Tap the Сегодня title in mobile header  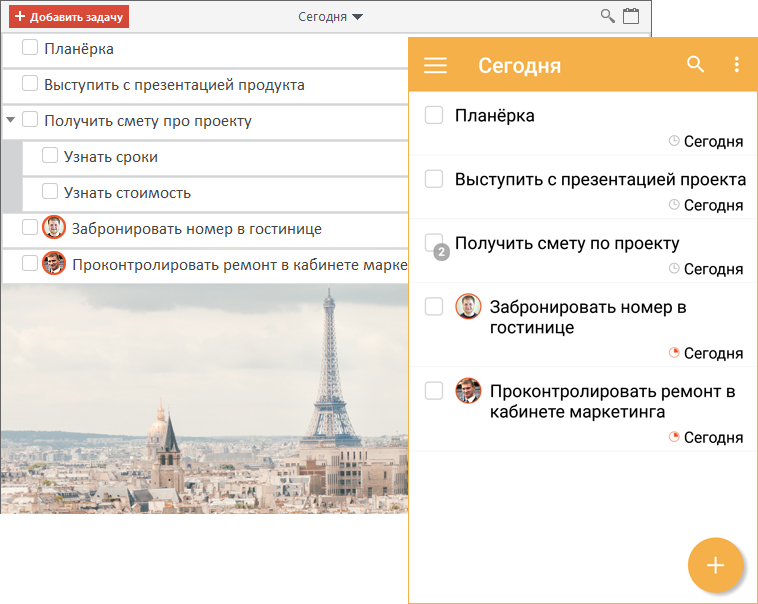pos(520,65)
